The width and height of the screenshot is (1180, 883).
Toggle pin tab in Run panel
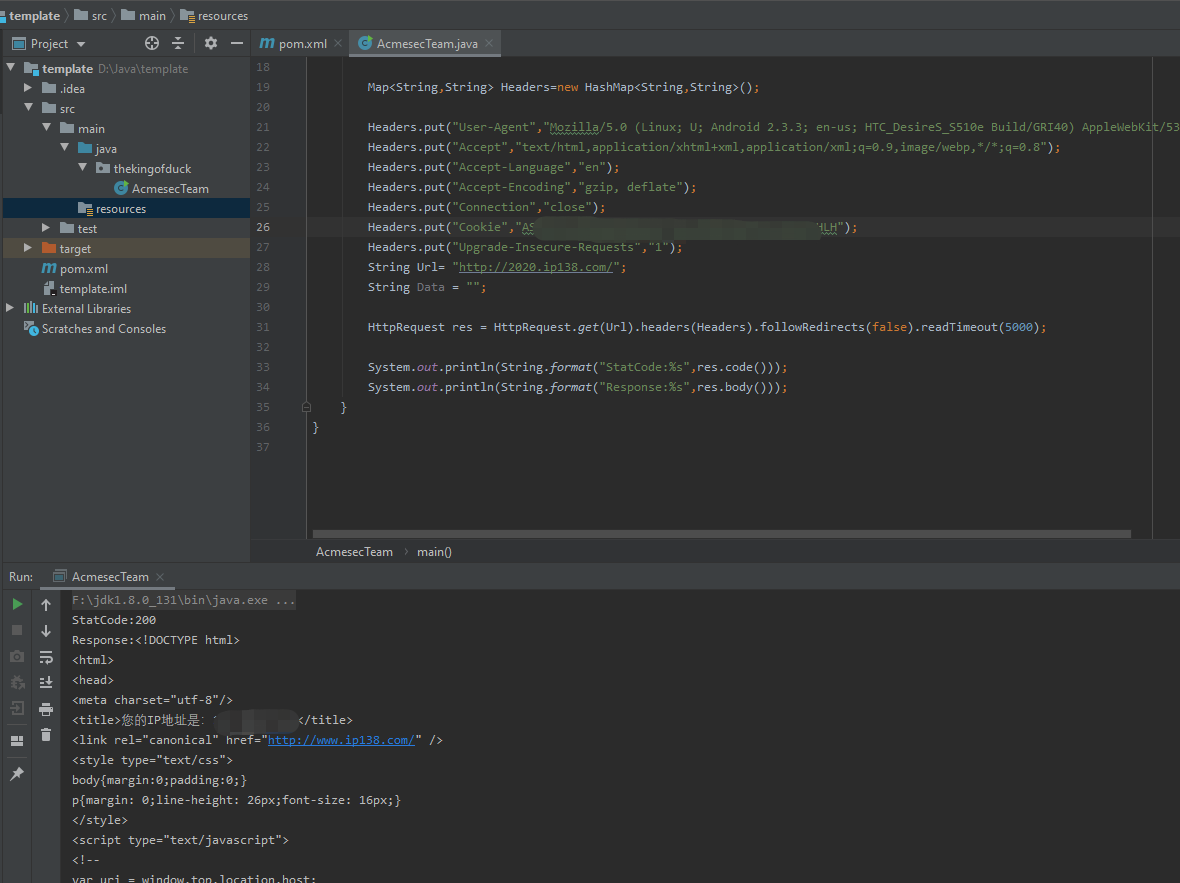pyautogui.click(x=17, y=774)
